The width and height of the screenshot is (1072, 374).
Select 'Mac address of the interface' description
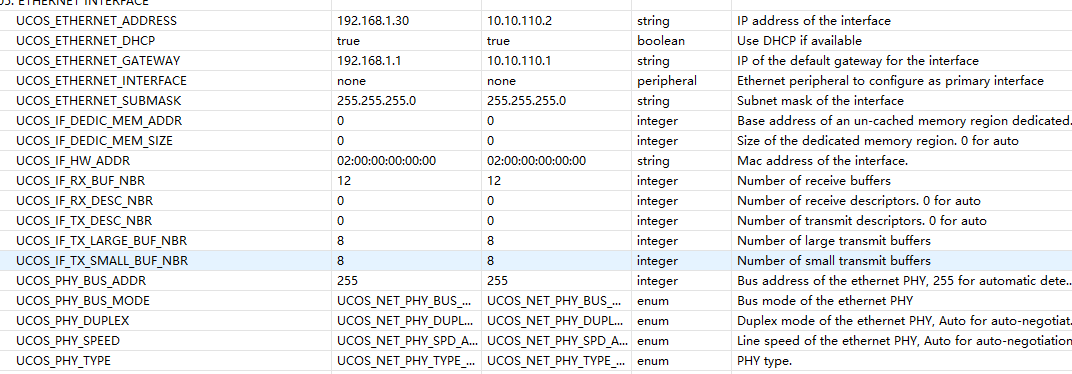[x=822, y=161]
